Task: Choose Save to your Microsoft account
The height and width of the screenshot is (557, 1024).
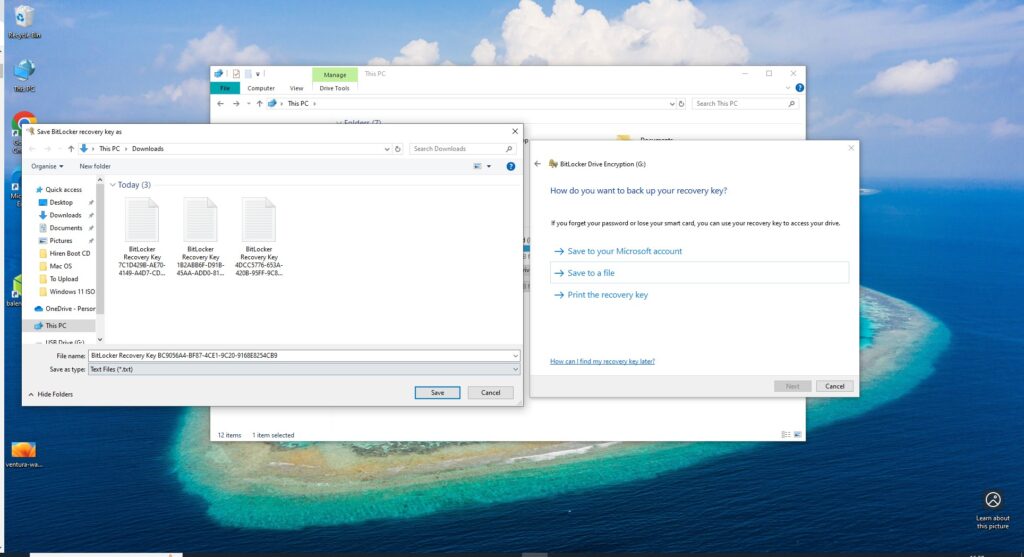Action: (x=618, y=251)
